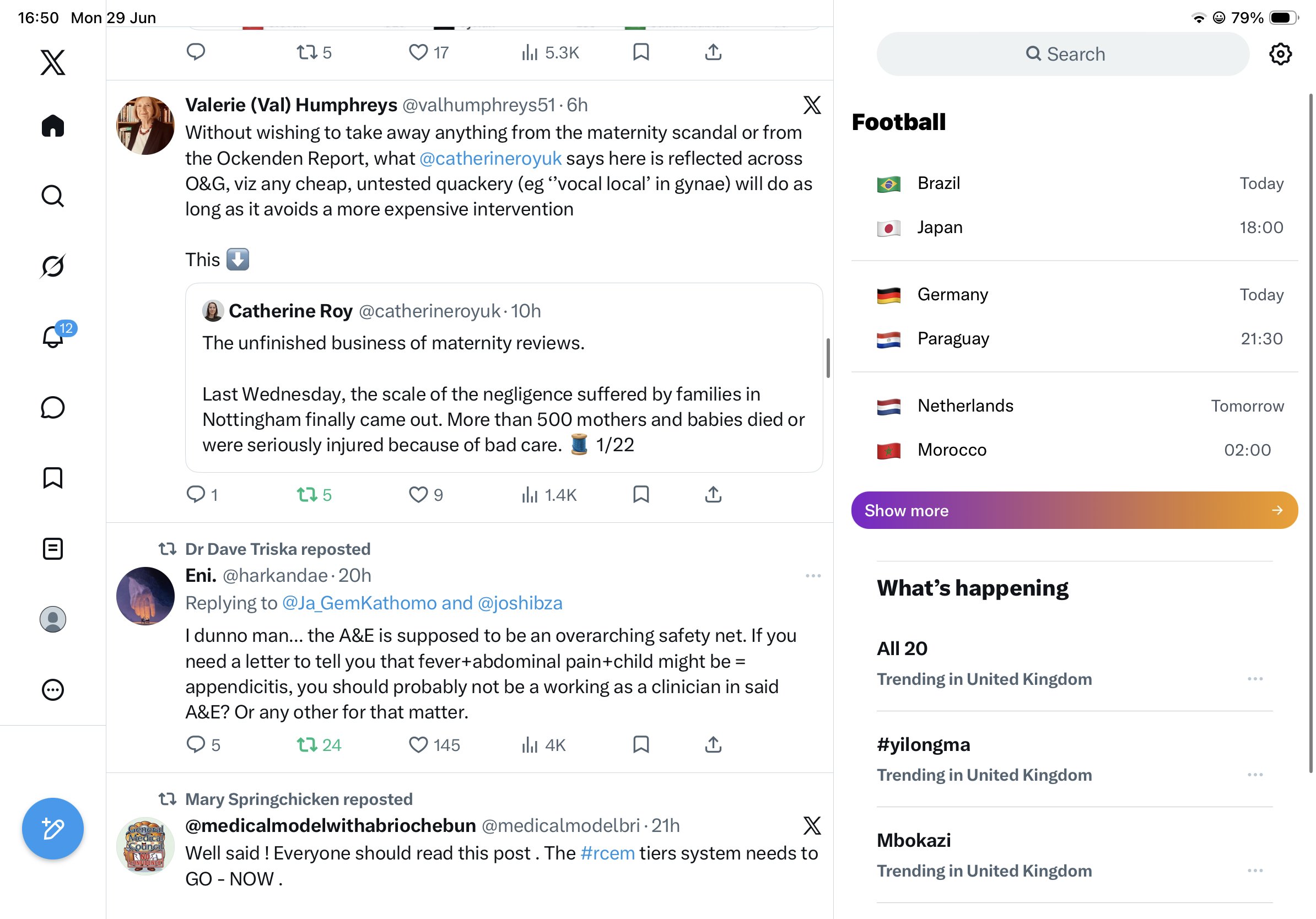This screenshot has height=919, width=1316.
Task: Click the compose post floating button
Action: click(53, 829)
